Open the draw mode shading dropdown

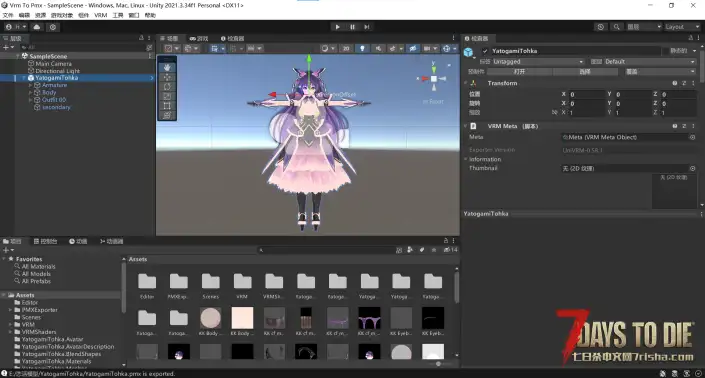point(328,49)
